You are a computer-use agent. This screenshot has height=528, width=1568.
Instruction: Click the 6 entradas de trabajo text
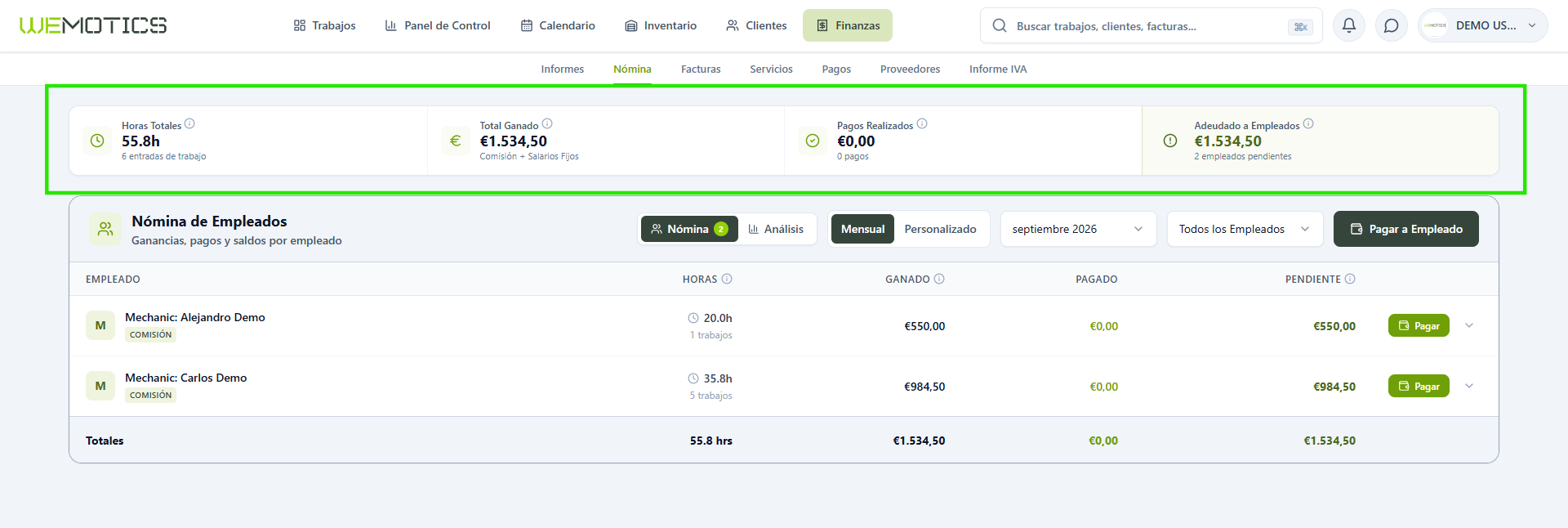[163, 156]
